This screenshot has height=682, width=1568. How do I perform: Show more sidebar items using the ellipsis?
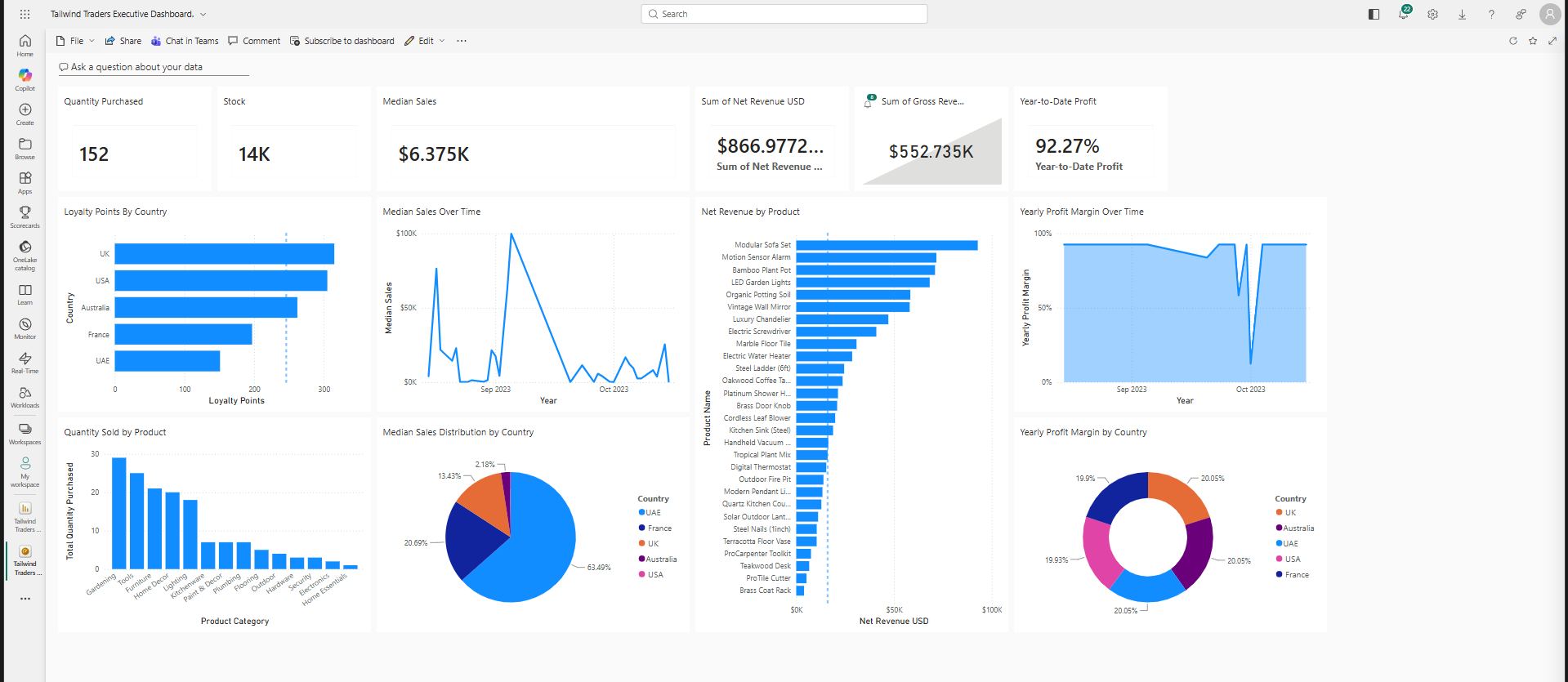click(25, 599)
